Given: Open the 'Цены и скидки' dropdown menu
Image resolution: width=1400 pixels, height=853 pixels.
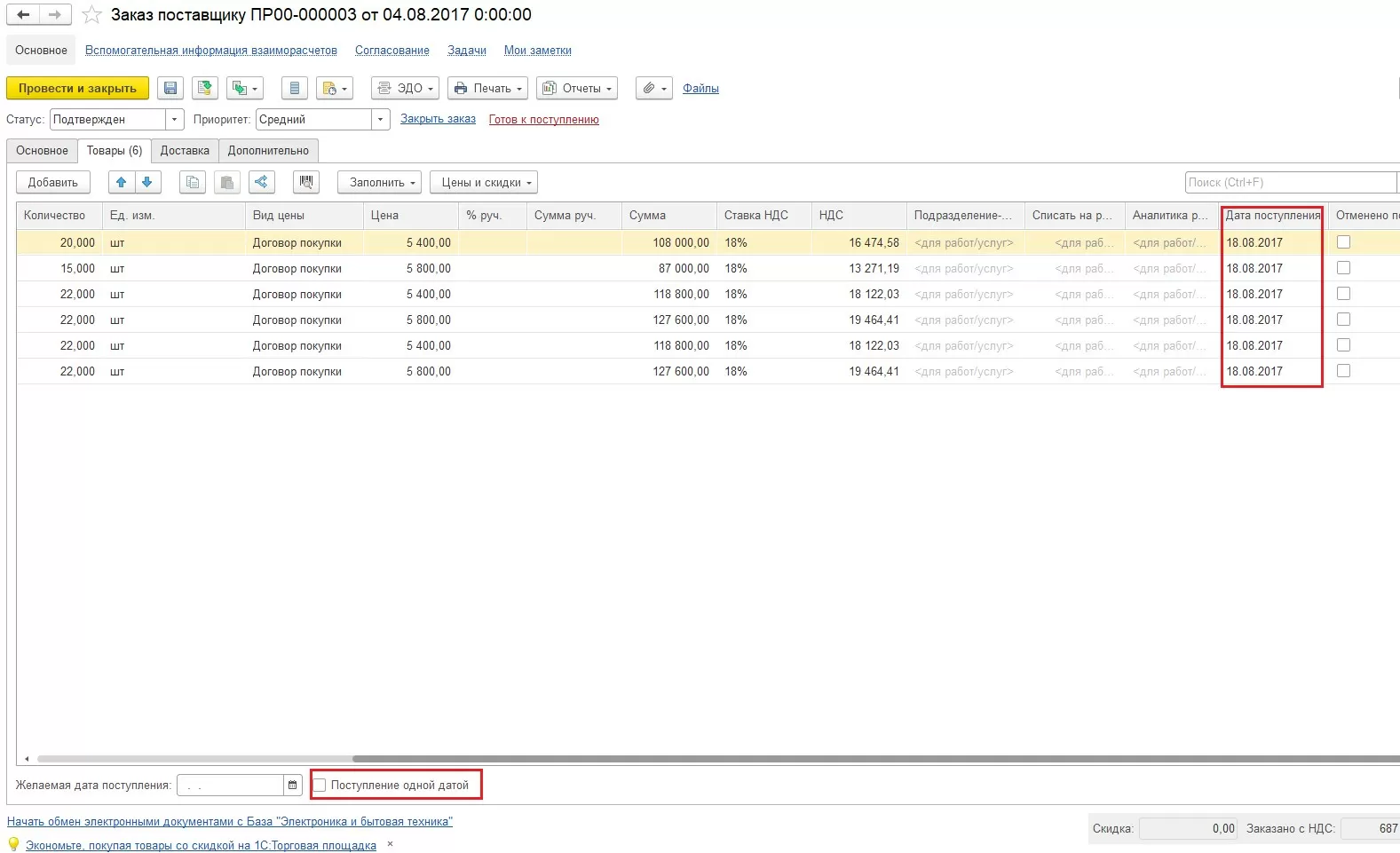Looking at the screenshot, I should pos(484,183).
